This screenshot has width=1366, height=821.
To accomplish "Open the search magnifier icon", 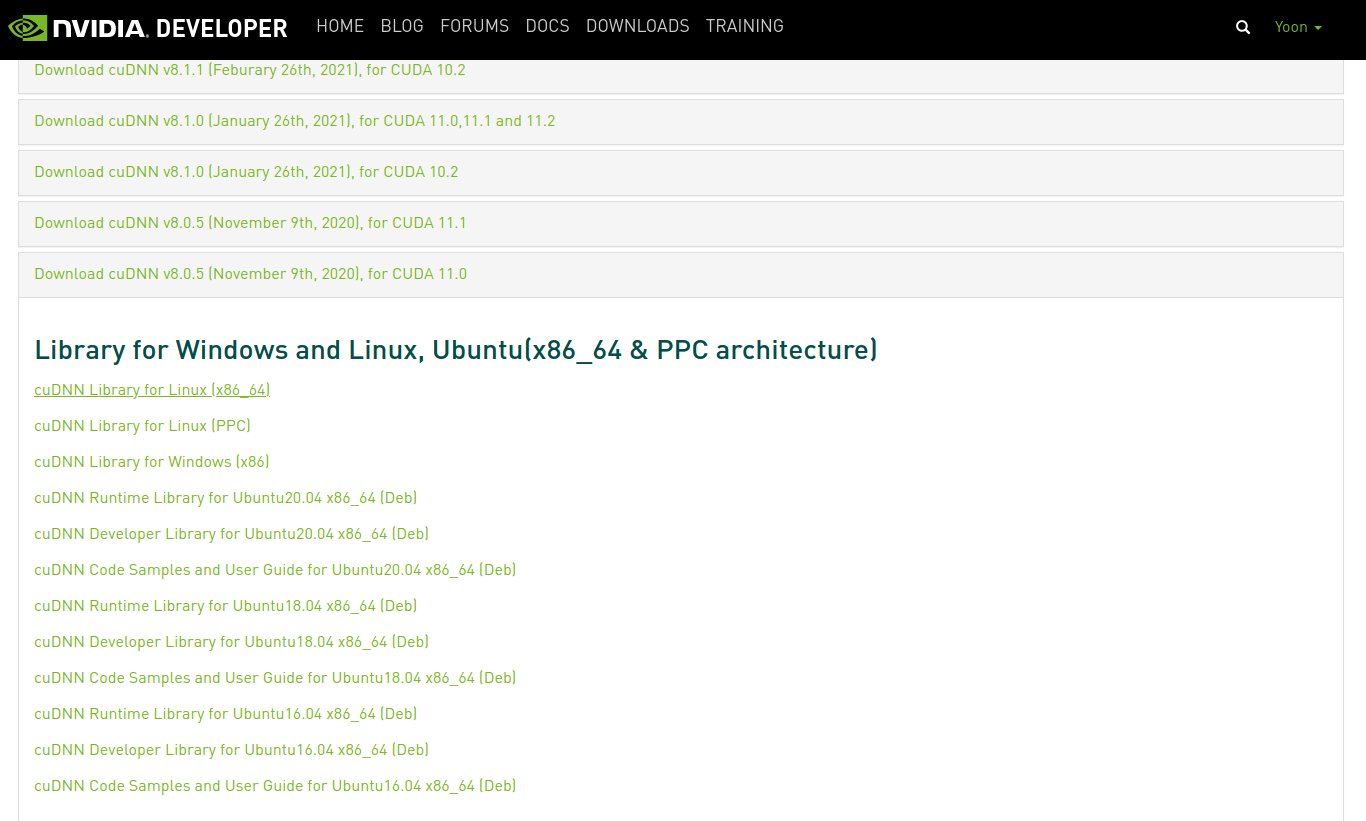I will 1243,27.
